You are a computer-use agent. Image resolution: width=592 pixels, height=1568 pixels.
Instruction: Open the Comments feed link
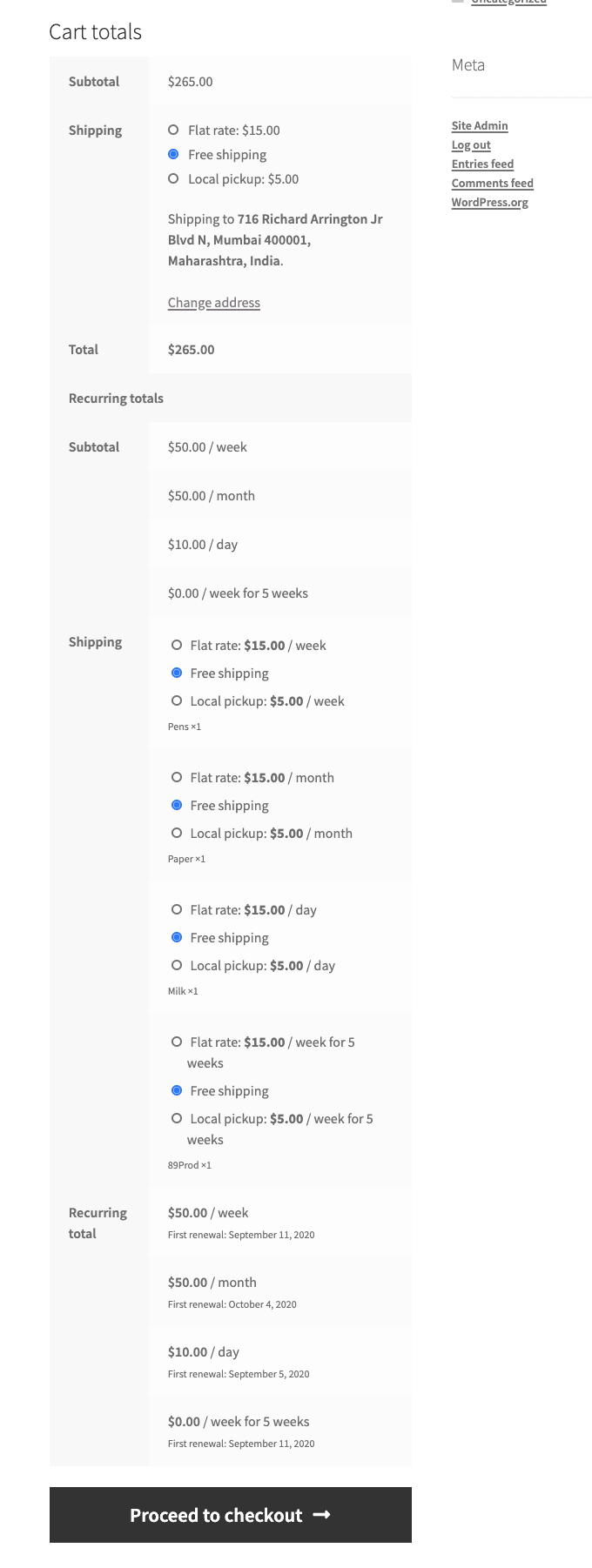tap(492, 183)
